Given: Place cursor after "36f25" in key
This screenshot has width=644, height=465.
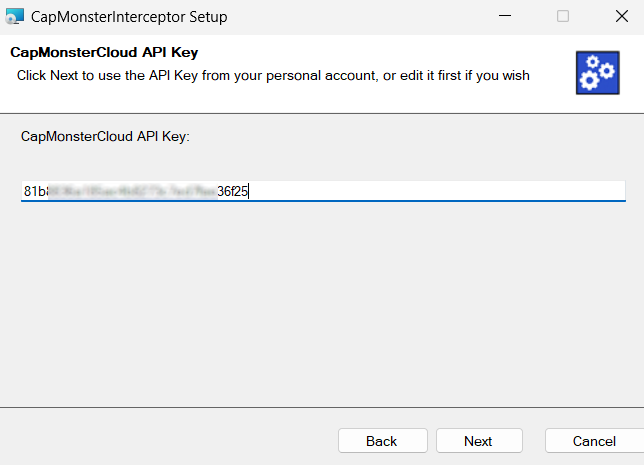Looking at the screenshot, I should point(249,191).
